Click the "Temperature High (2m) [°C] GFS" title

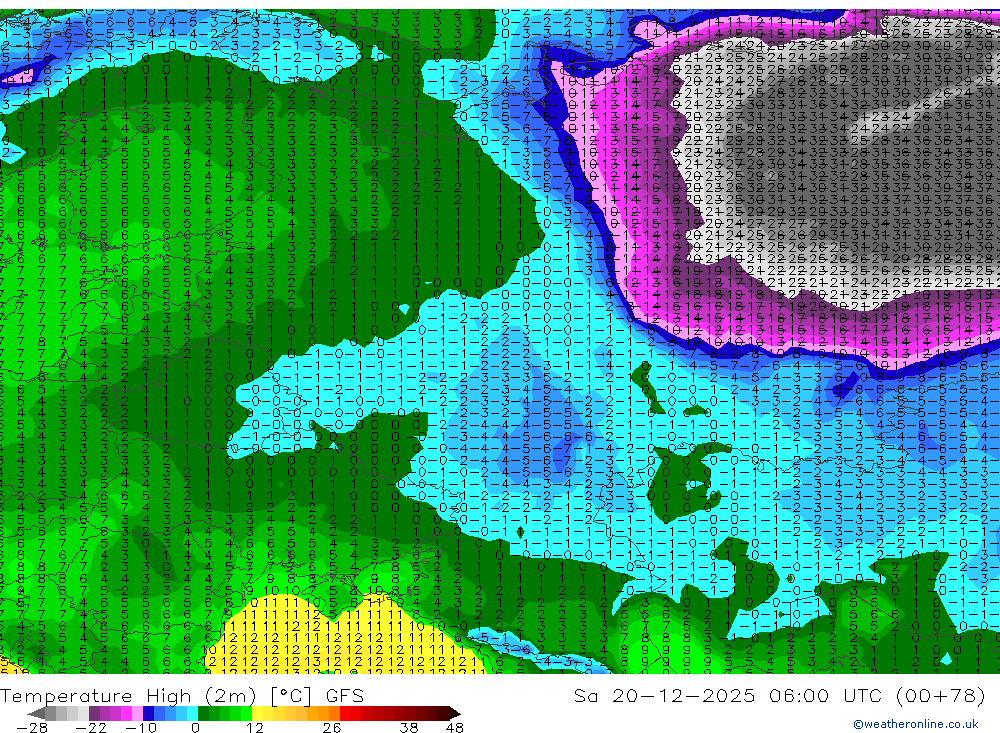[182, 695]
